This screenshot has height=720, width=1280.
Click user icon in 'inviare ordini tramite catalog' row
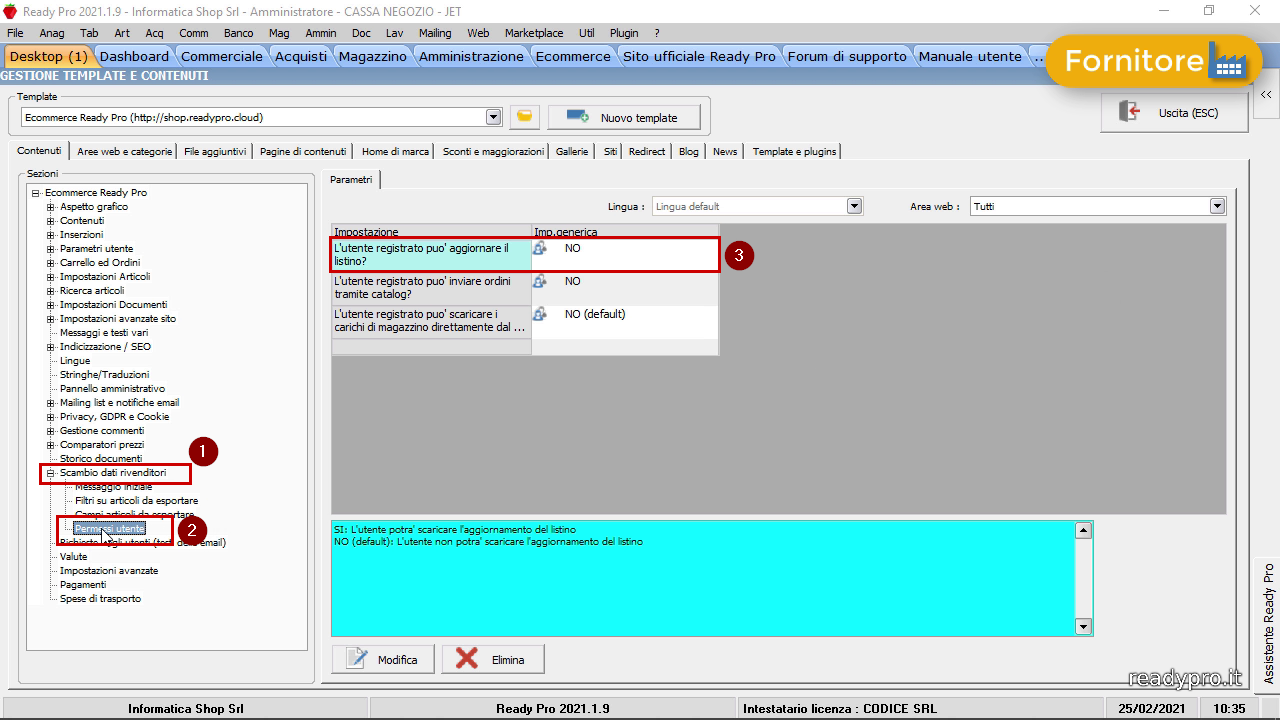(540, 281)
